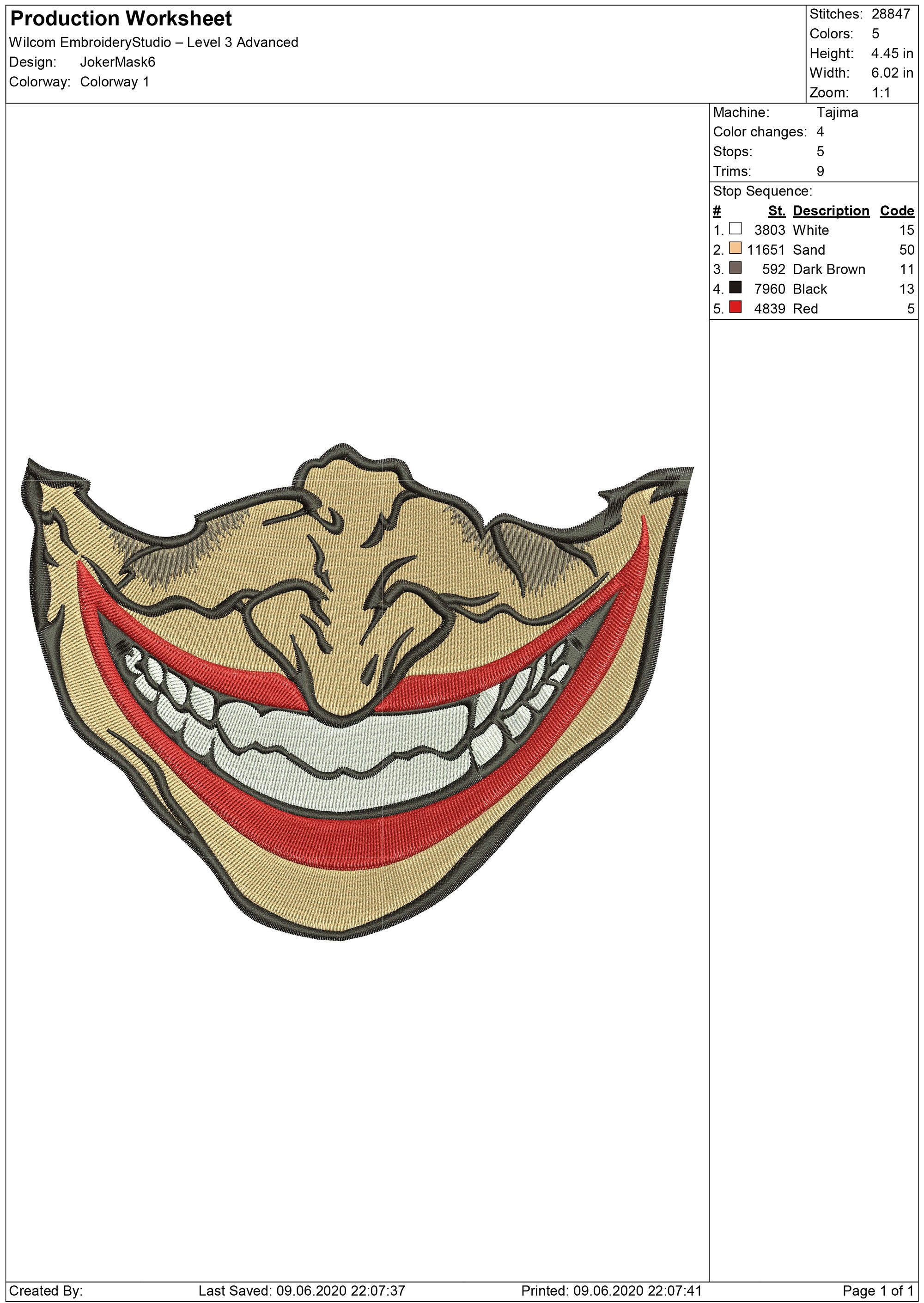
Task: Click the 'Colorway 1' value
Action: (115, 82)
